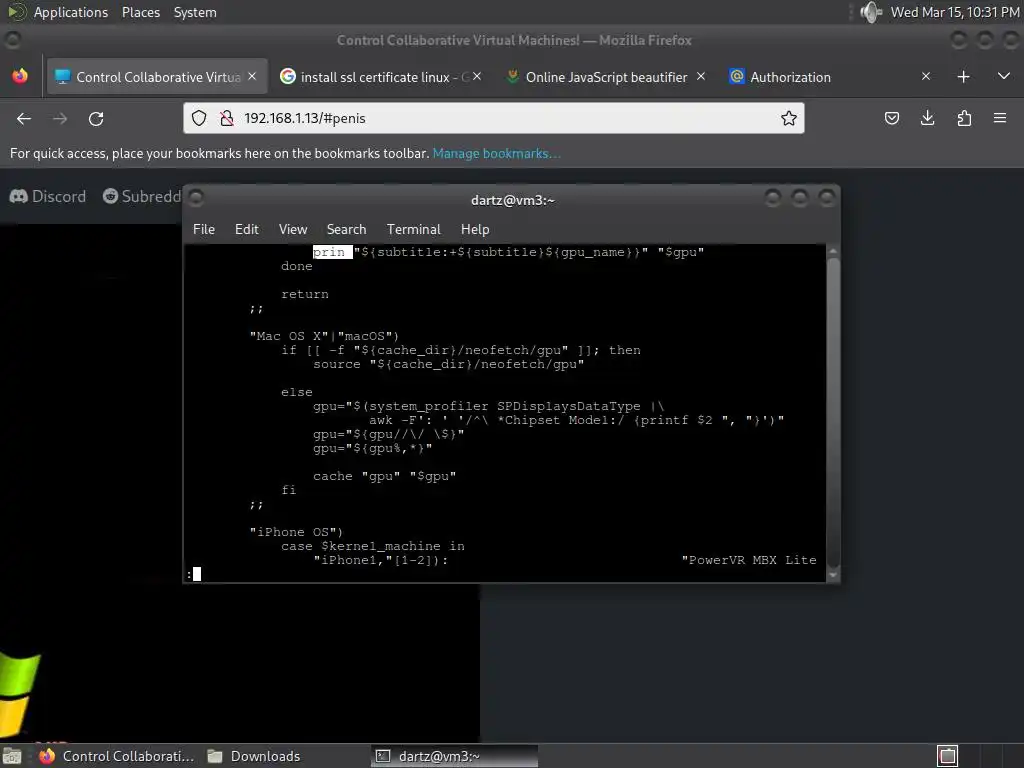Click the URL address bar field
Viewport: 1024px width, 768px height.
(493, 118)
